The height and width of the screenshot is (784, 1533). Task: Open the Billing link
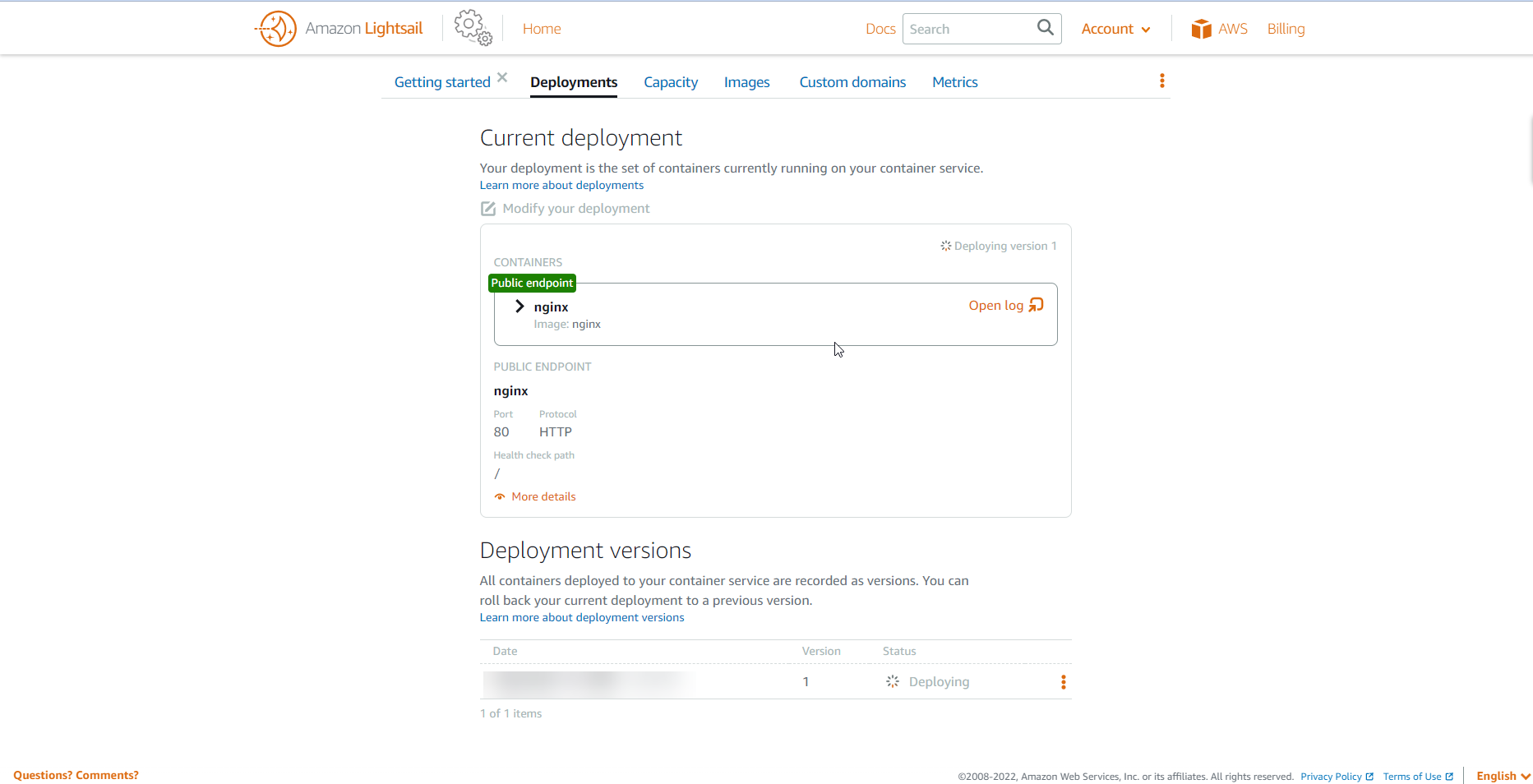1286,29
